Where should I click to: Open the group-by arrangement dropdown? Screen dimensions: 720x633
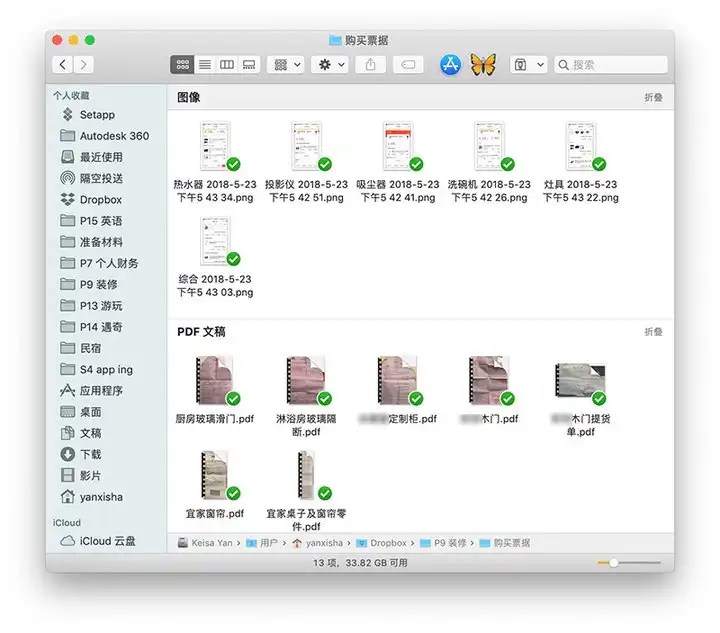[286, 65]
